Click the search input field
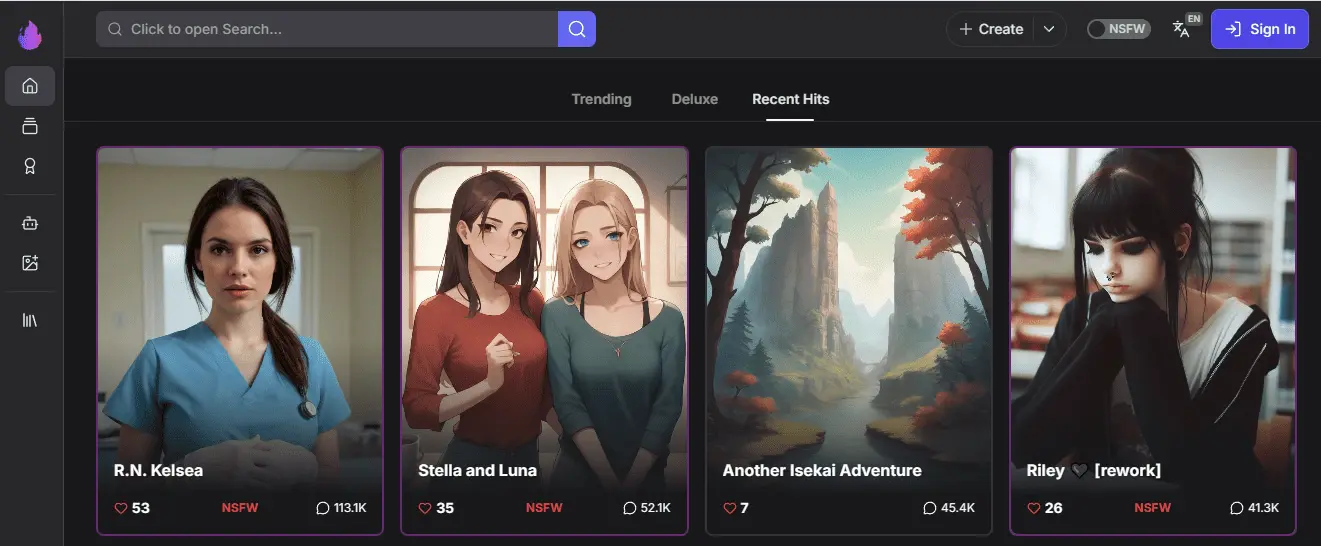Screen dimensions: 1321x546 coord(330,29)
